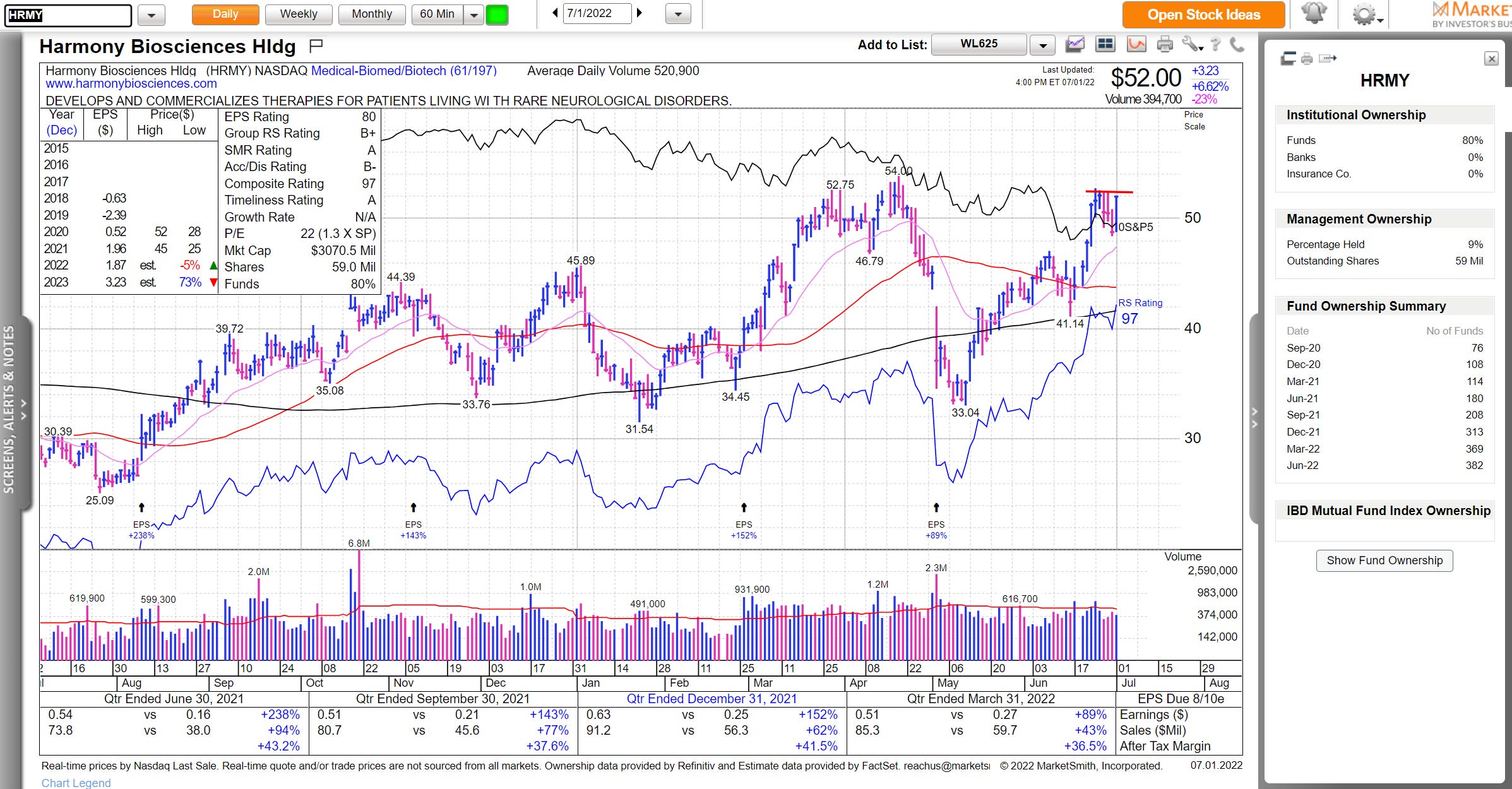Open the Chart Legend link
The image size is (1512, 789).
click(76, 783)
